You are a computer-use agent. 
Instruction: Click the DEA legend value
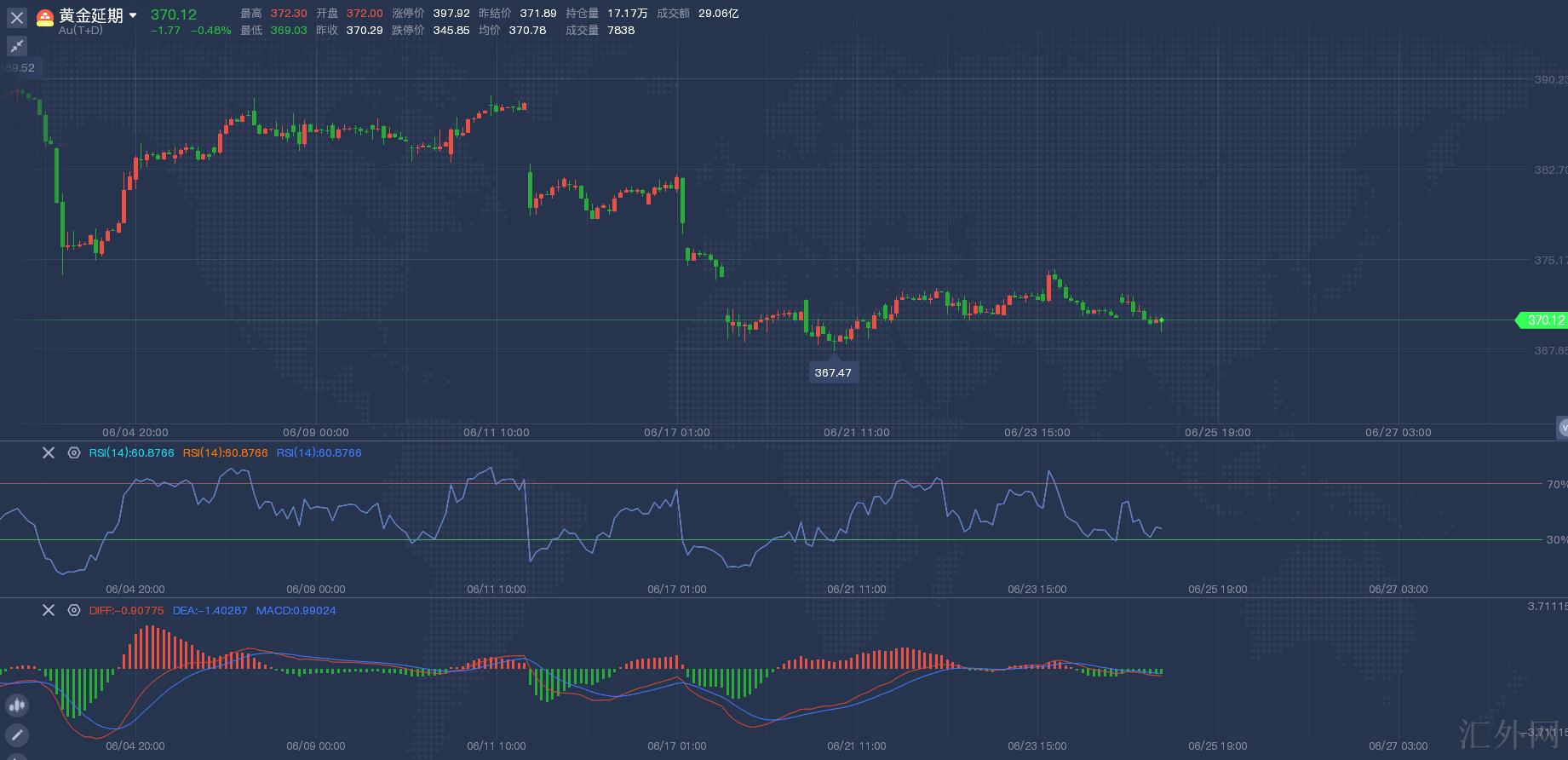tap(210, 611)
